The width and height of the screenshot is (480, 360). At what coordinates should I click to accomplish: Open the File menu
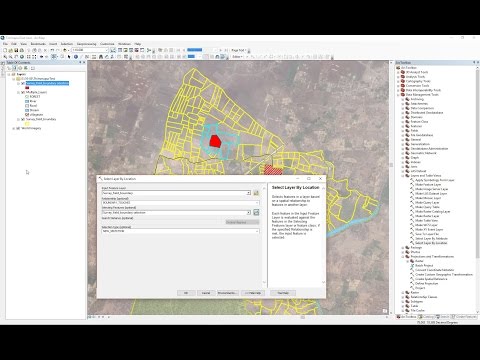[x=5, y=44]
